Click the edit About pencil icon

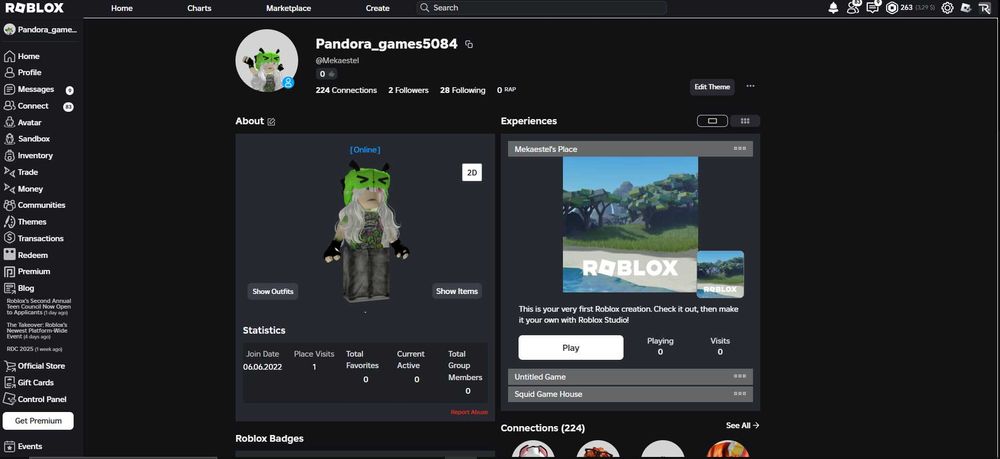pos(271,122)
